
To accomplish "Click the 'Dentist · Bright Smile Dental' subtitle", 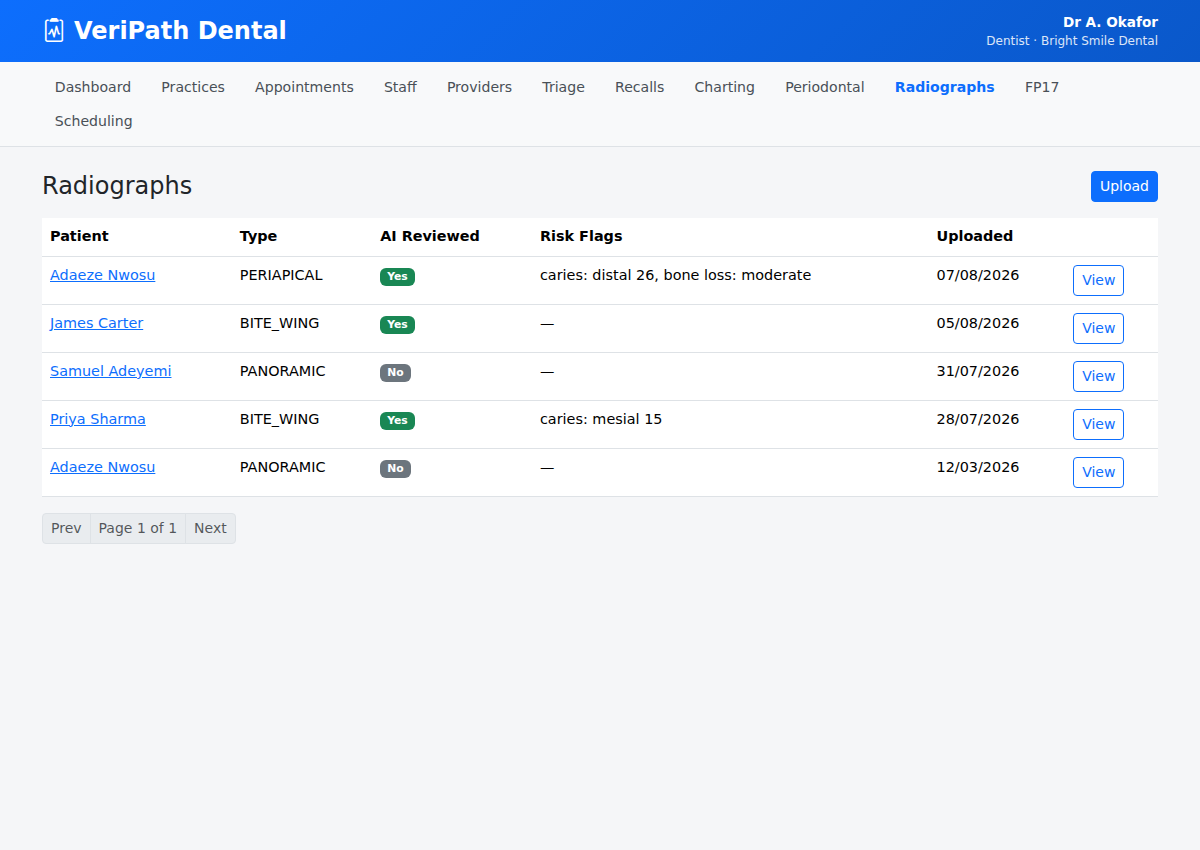I will click(1072, 41).
